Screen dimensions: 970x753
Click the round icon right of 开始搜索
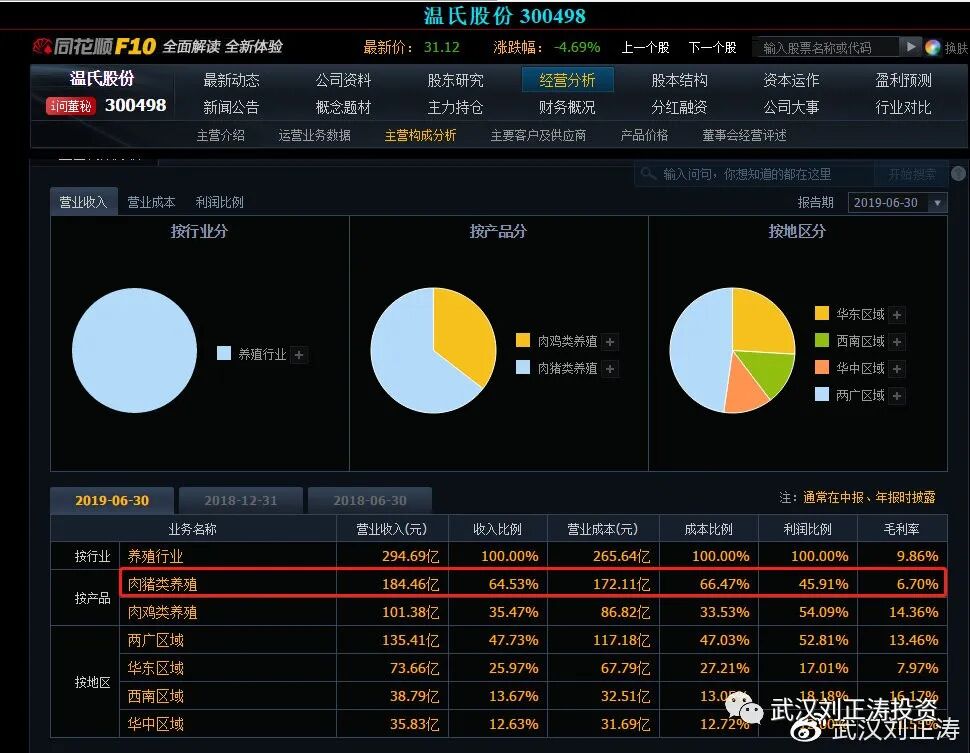coord(958,174)
